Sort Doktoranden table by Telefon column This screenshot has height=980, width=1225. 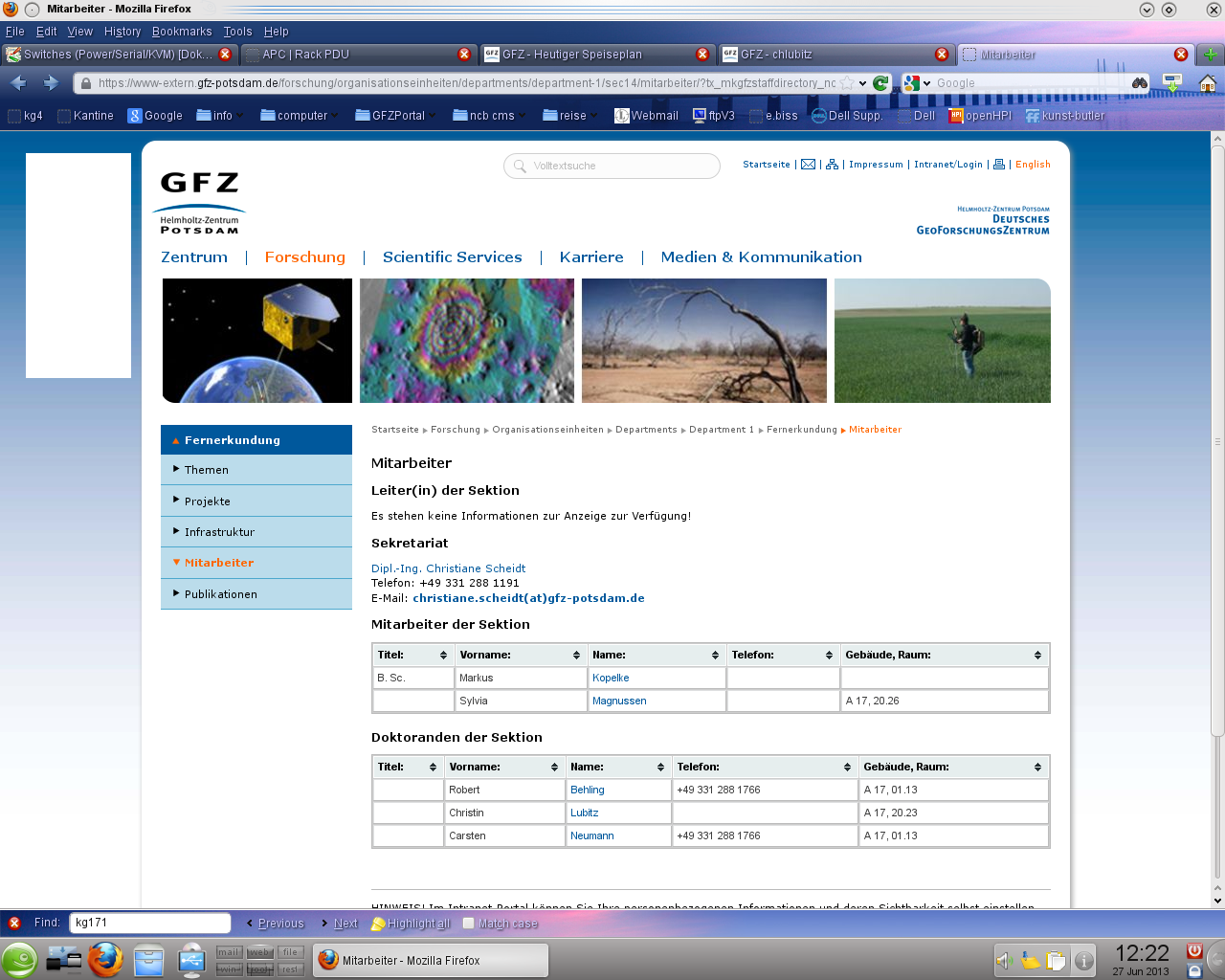[x=765, y=767]
